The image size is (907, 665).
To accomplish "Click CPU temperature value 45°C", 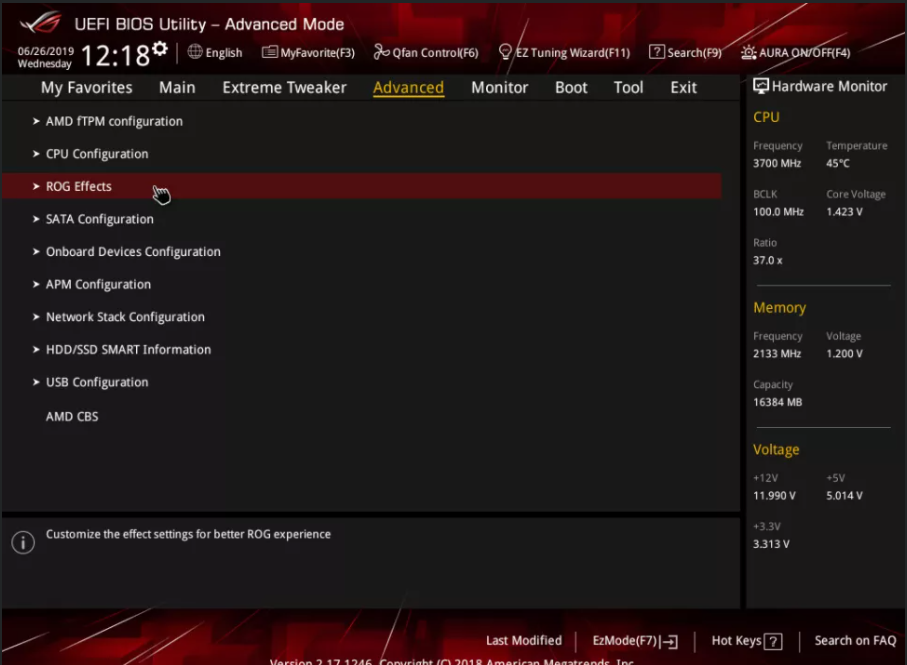I will pos(838,164).
